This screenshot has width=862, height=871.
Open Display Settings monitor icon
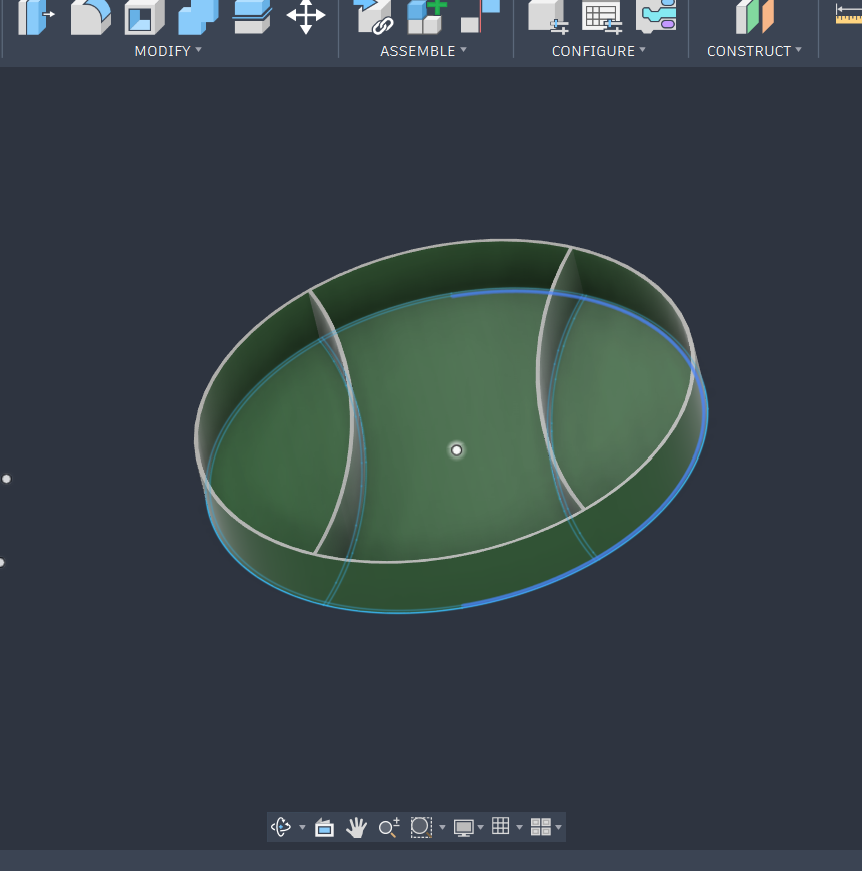coord(463,828)
